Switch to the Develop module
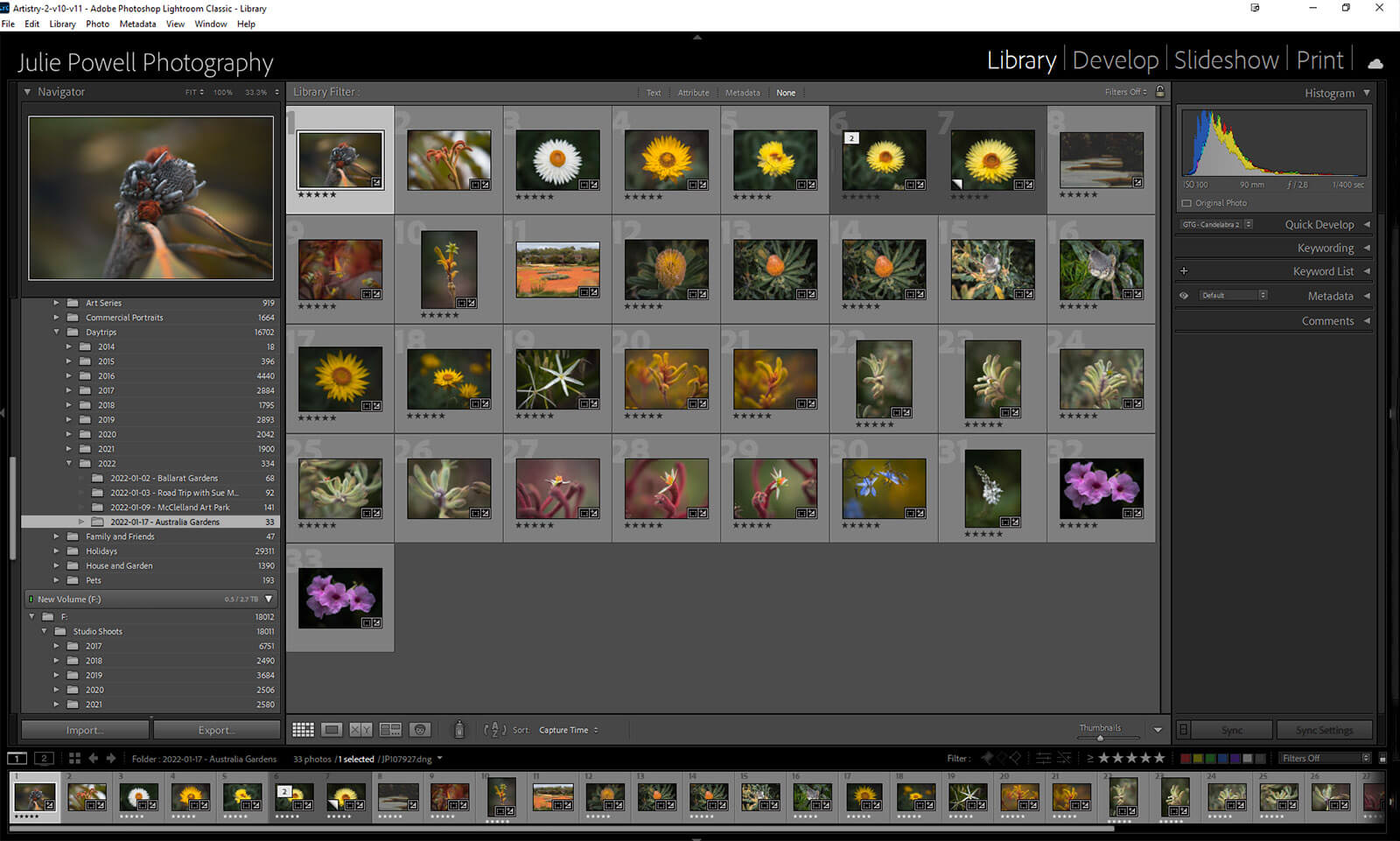Screen dimensions: 1400x841 [x=1115, y=60]
